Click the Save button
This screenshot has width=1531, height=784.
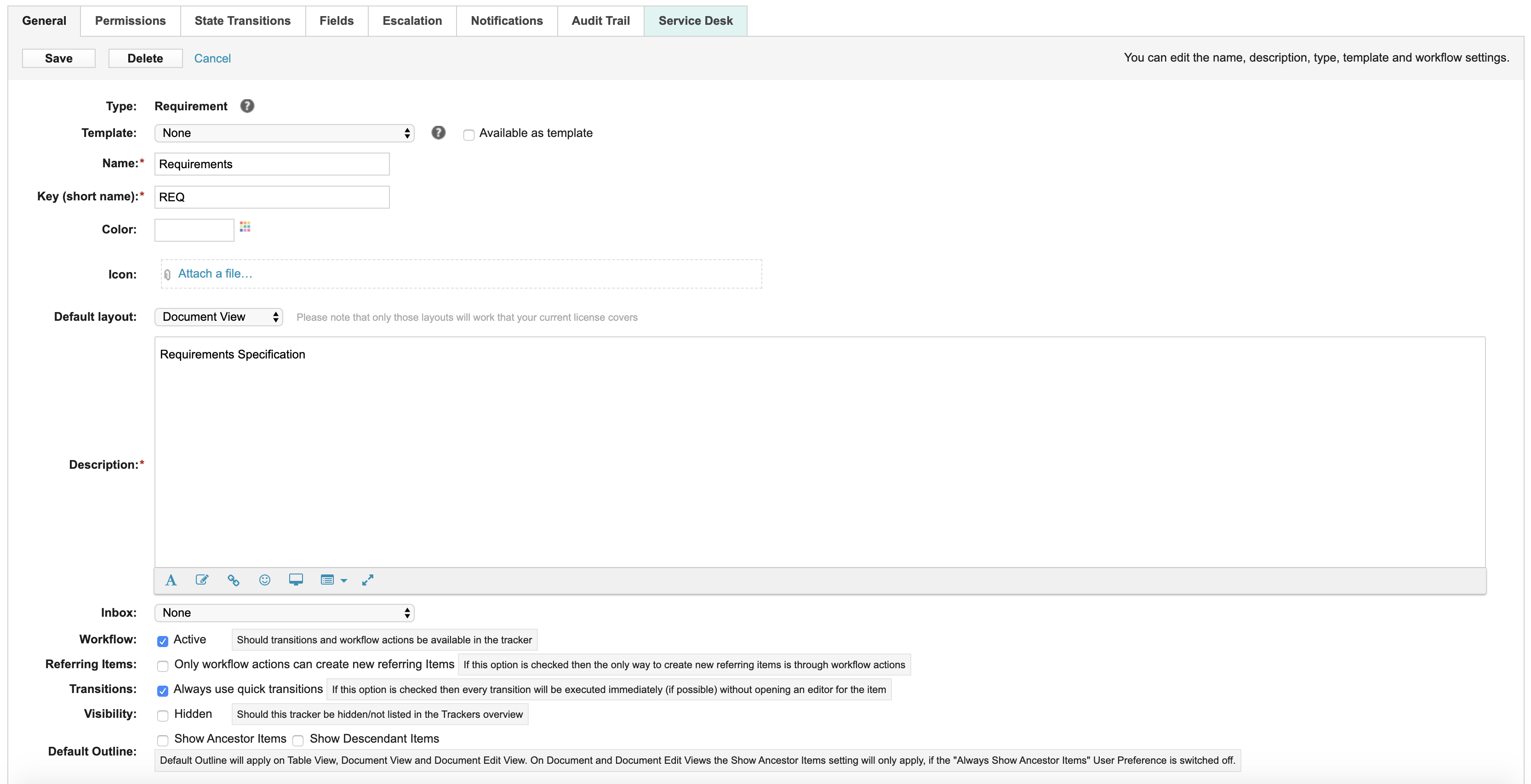click(58, 58)
